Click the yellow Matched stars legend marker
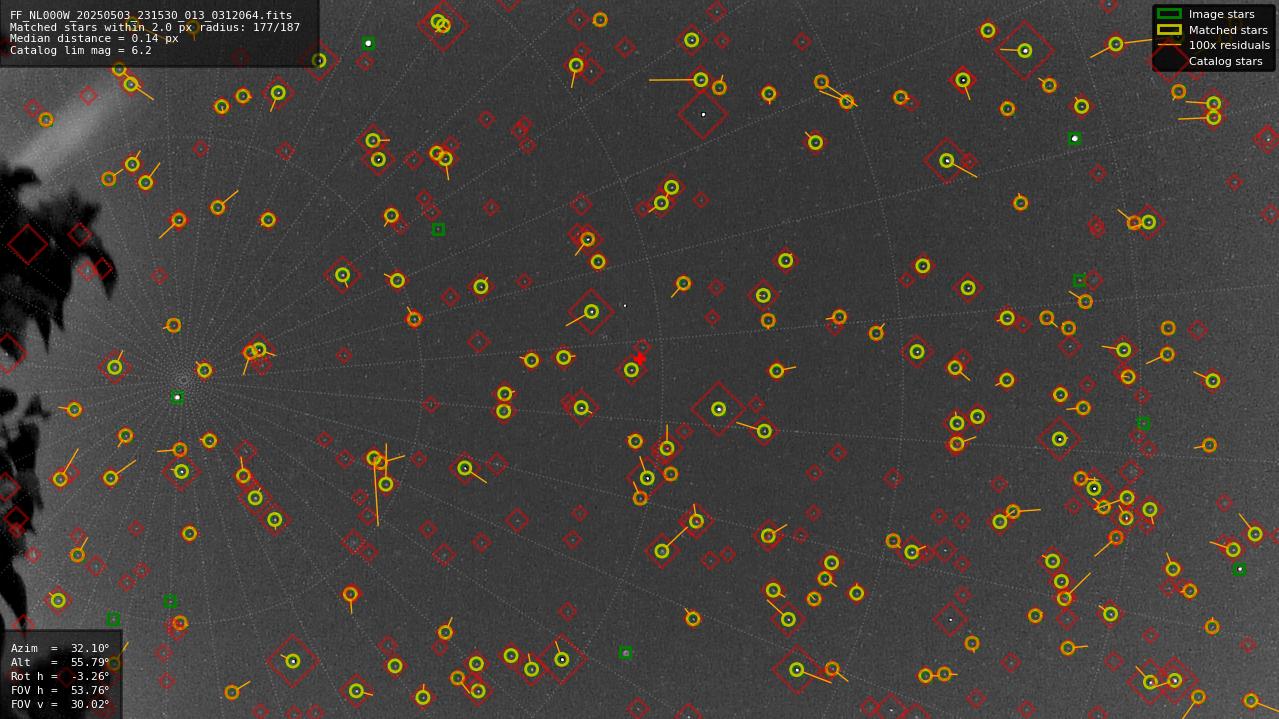This screenshot has width=1279, height=719. 1169,30
